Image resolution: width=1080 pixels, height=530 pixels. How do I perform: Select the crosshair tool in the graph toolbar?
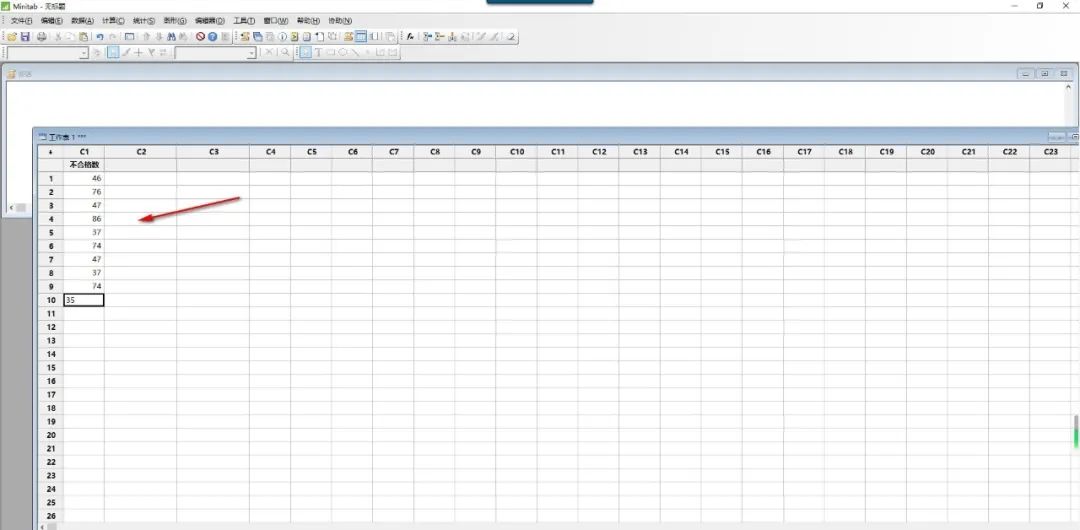point(138,52)
